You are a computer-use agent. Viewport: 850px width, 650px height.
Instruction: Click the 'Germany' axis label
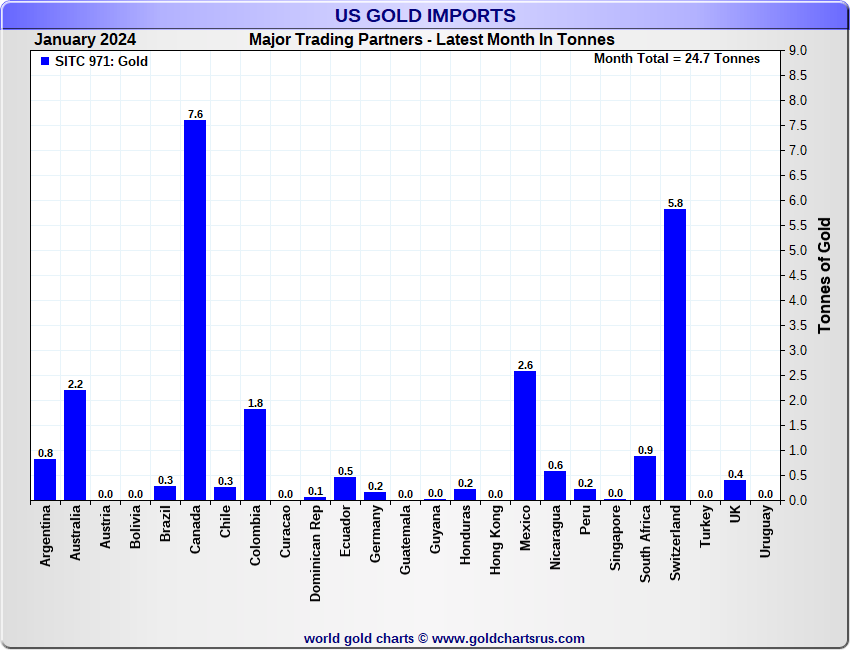point(376,533)
